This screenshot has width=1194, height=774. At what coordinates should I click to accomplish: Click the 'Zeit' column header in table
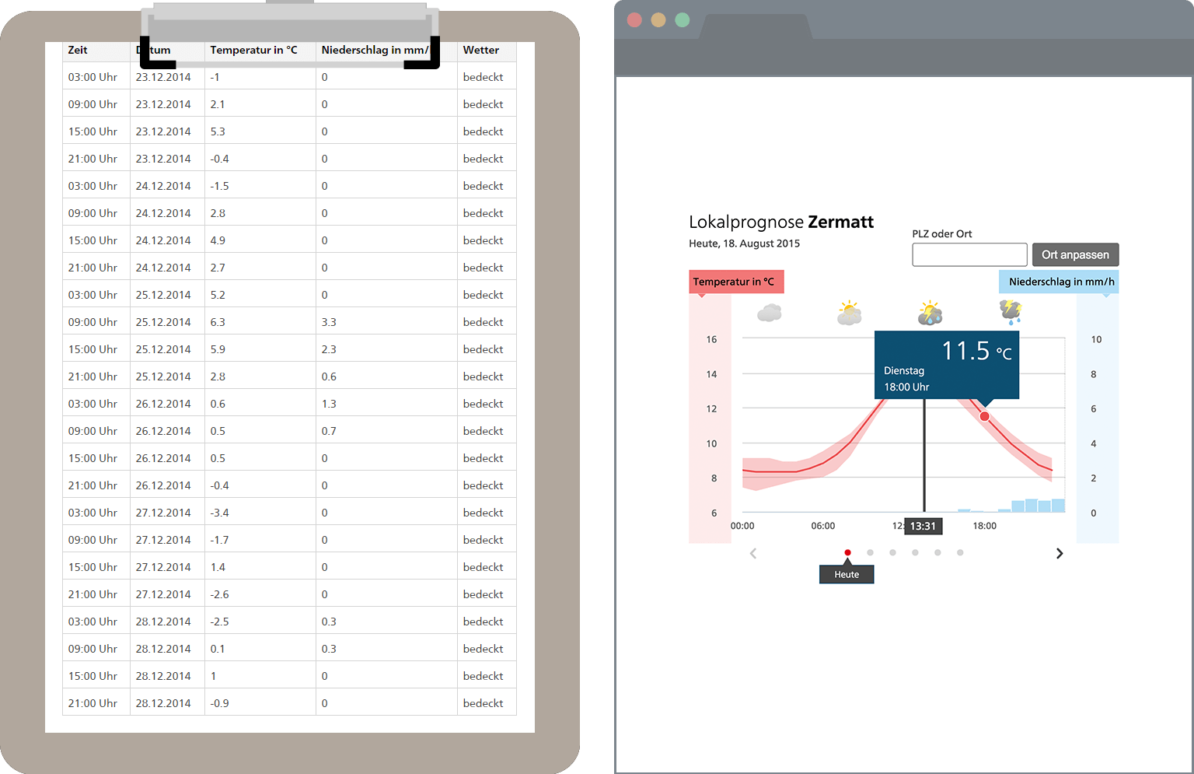[78, 50]
